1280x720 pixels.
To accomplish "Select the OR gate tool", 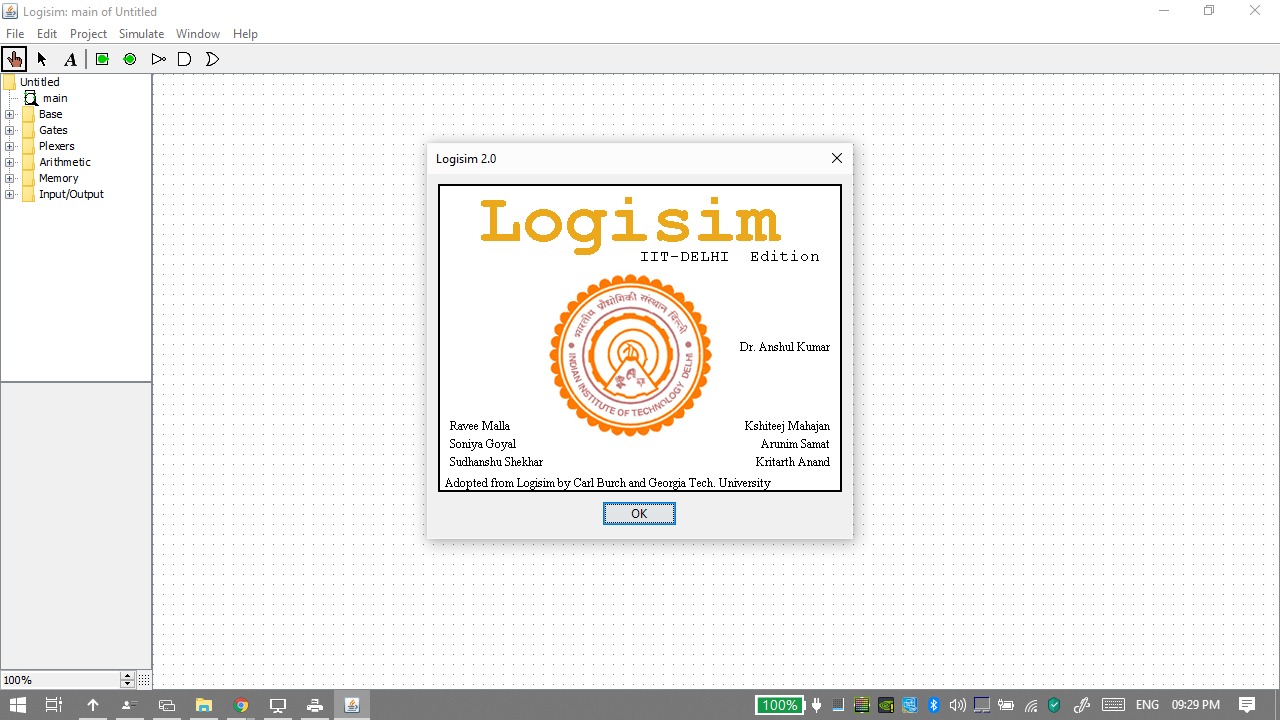I will pyautogui.click(x=212, y=59).
